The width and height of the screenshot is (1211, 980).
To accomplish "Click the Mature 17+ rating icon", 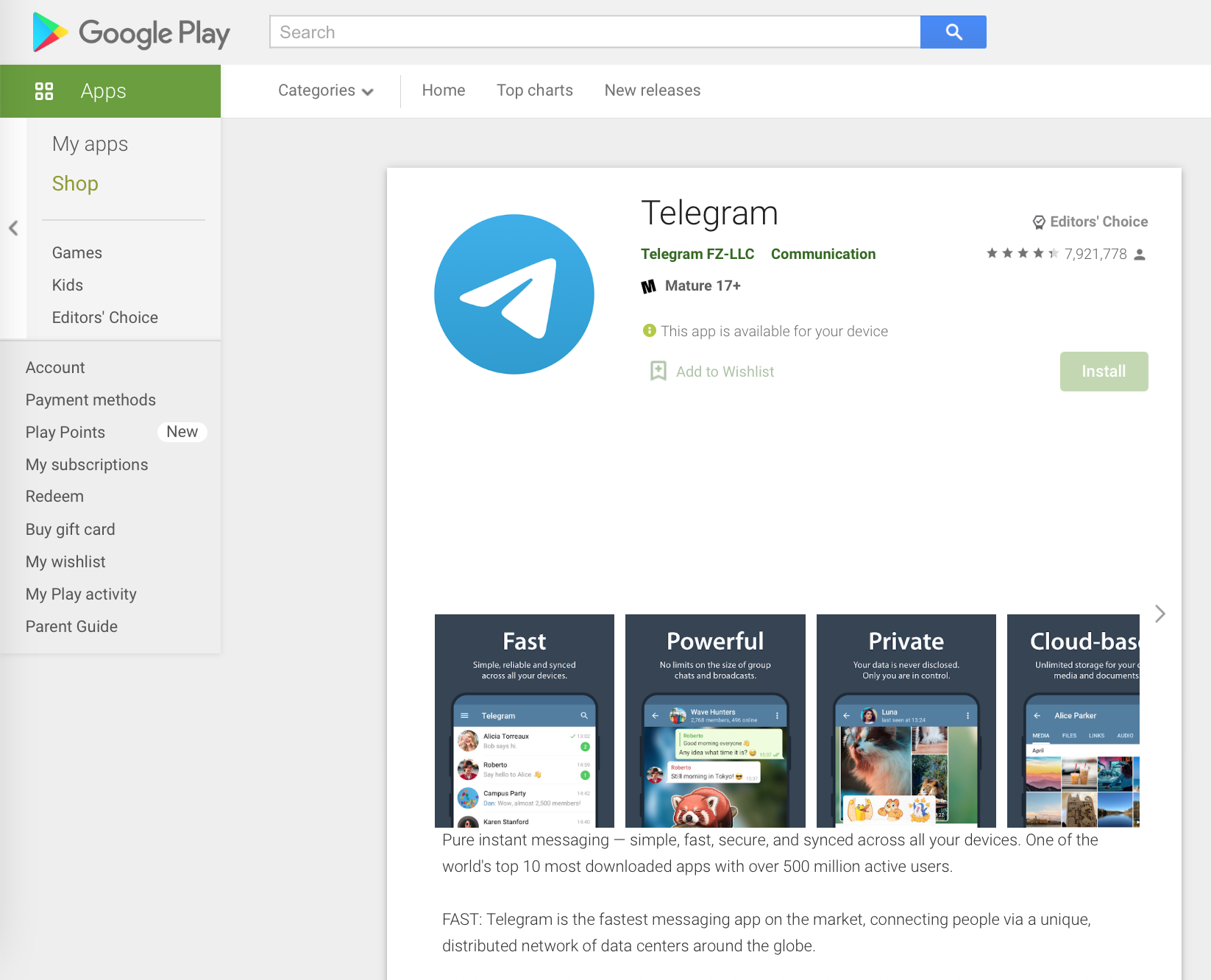I will (x=648, y=286).
